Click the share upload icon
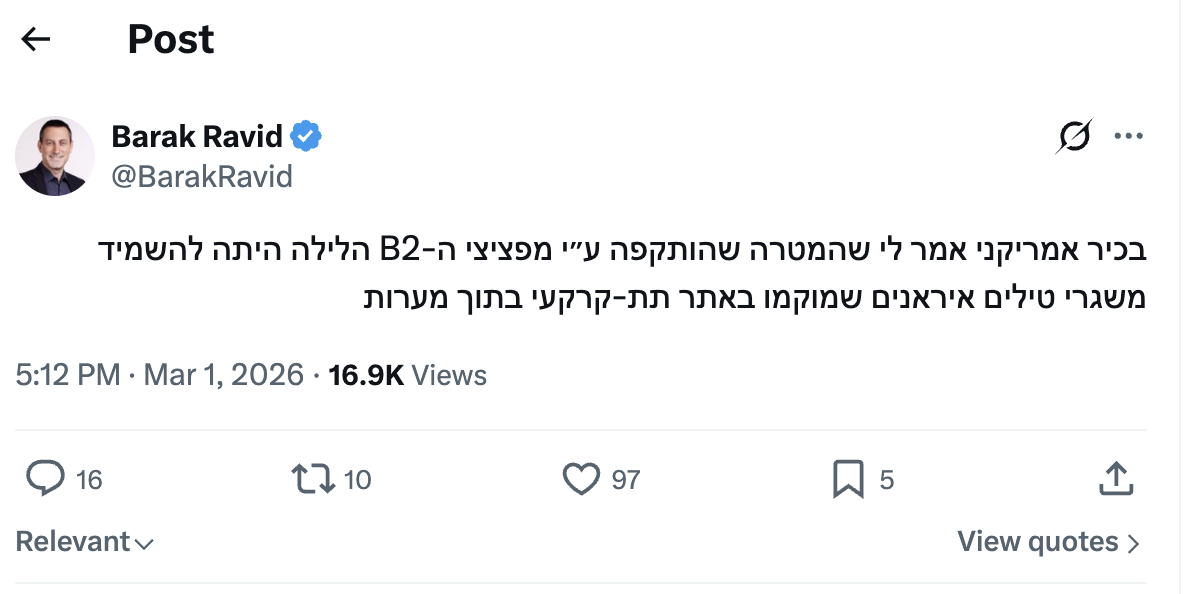The height and width of the screenshot is (594, 1184). 1115,479
